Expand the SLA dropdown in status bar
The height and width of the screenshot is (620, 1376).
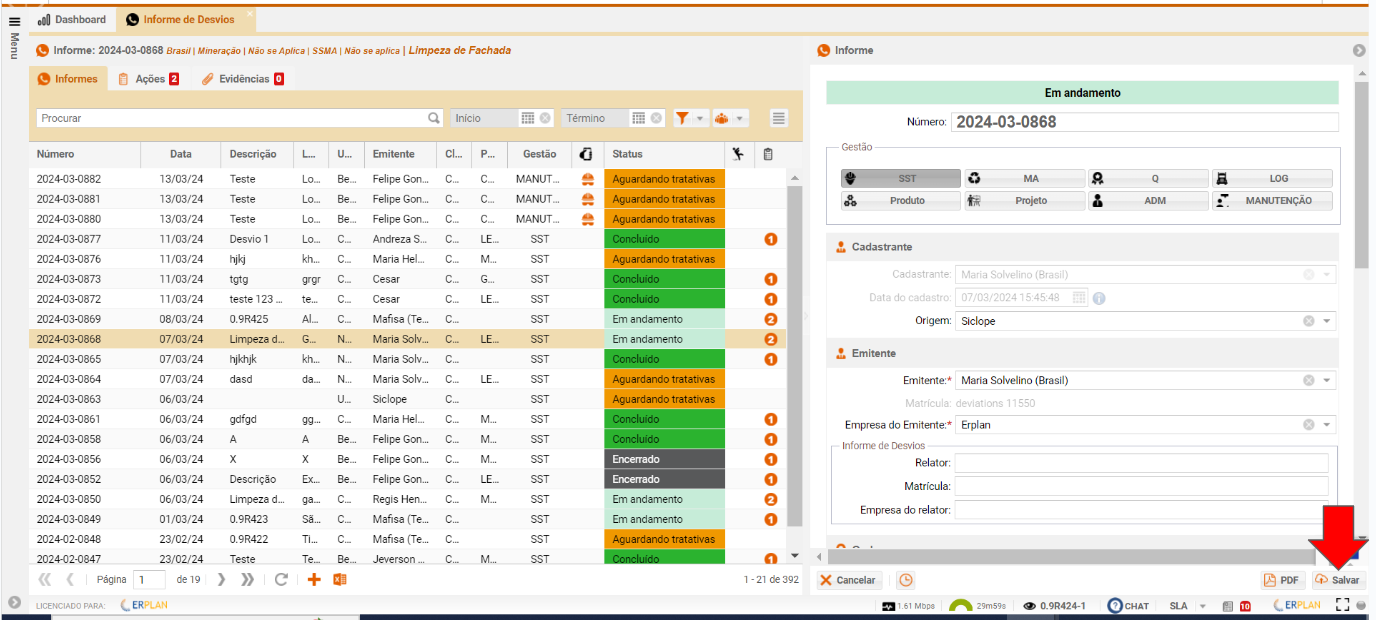point(1202,606)
